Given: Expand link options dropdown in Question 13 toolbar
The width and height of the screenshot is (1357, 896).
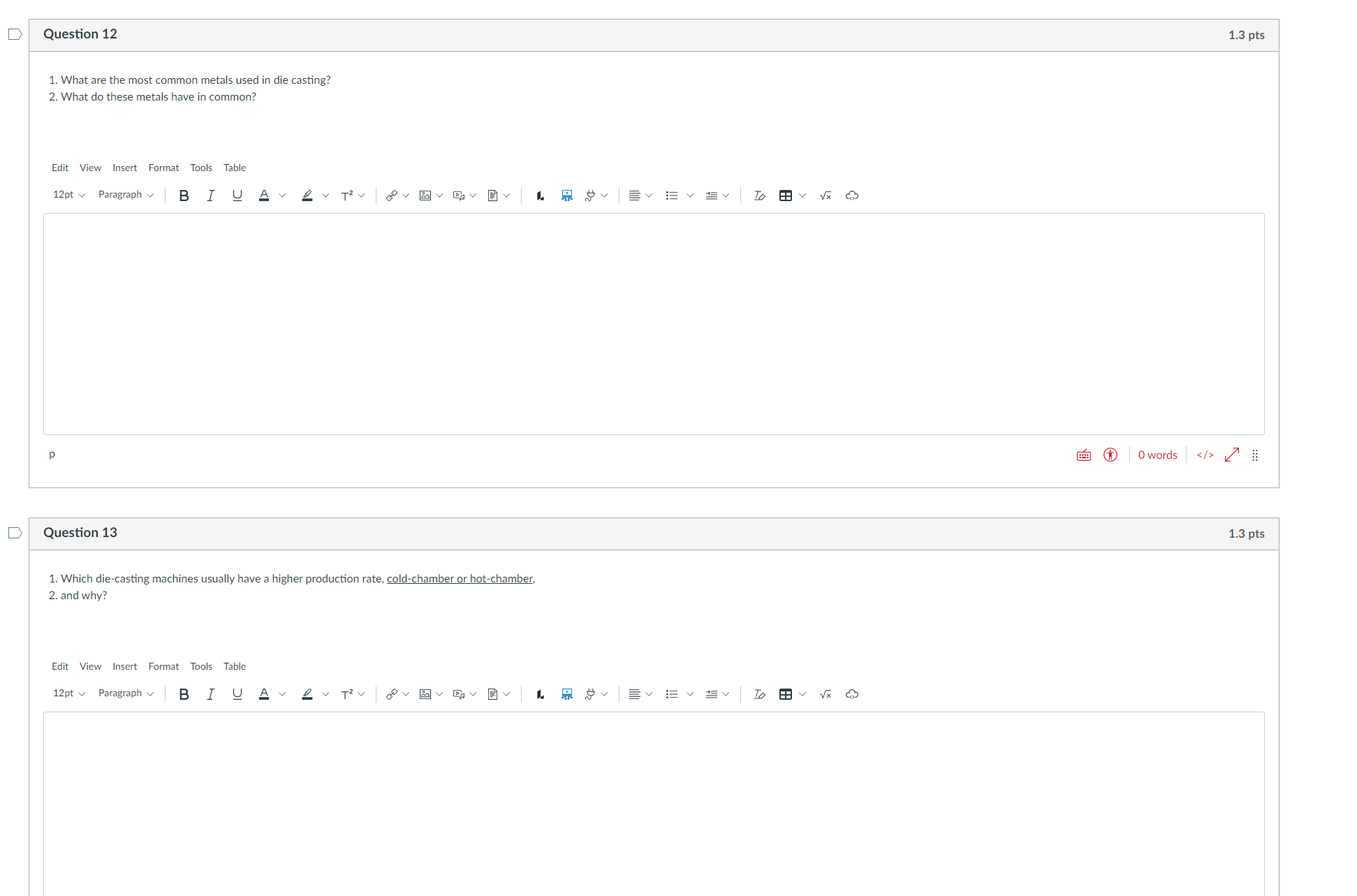Looking at the screenshot, I should coord(406,694).
